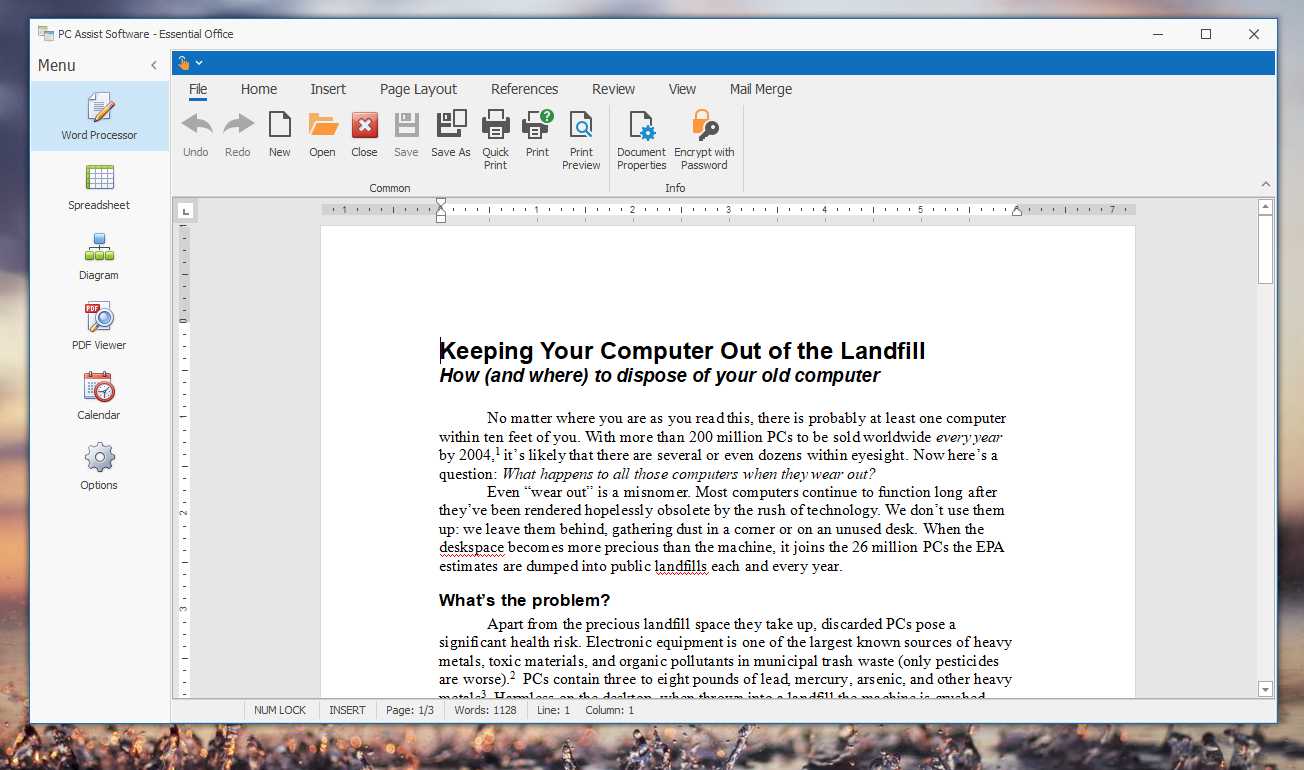Click the vertical ruler on the left

(184, 460)
